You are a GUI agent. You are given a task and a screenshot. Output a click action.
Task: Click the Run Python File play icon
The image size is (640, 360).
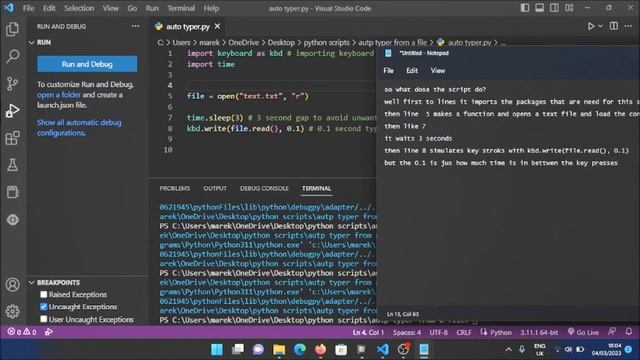click(x=591, y=26)
